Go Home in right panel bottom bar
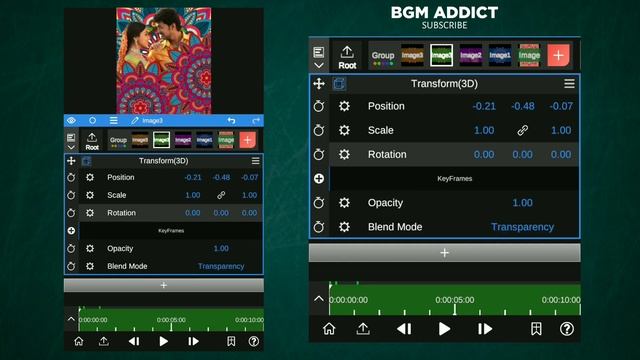 (329, 329)
